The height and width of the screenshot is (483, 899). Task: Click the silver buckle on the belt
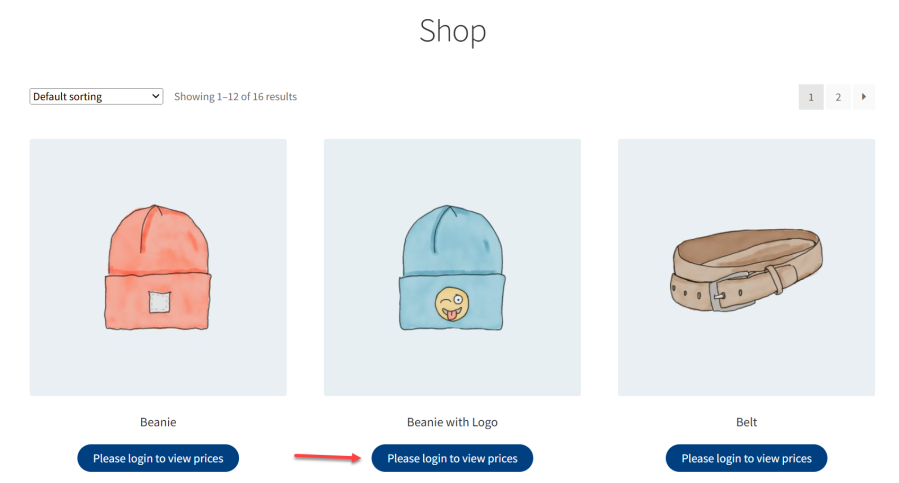click(724, 295)
